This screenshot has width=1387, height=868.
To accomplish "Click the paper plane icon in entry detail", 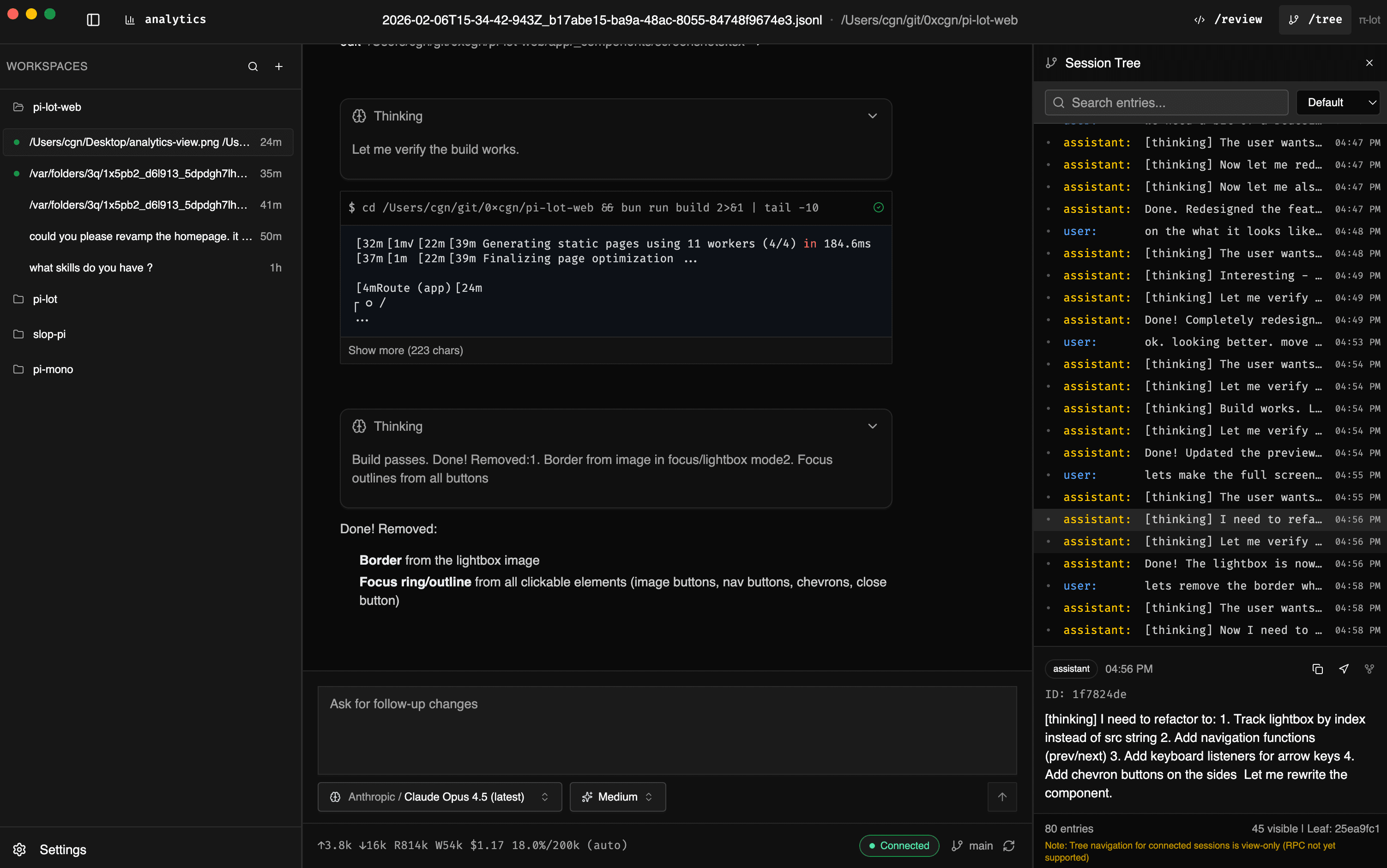I will click(1344, 669).
